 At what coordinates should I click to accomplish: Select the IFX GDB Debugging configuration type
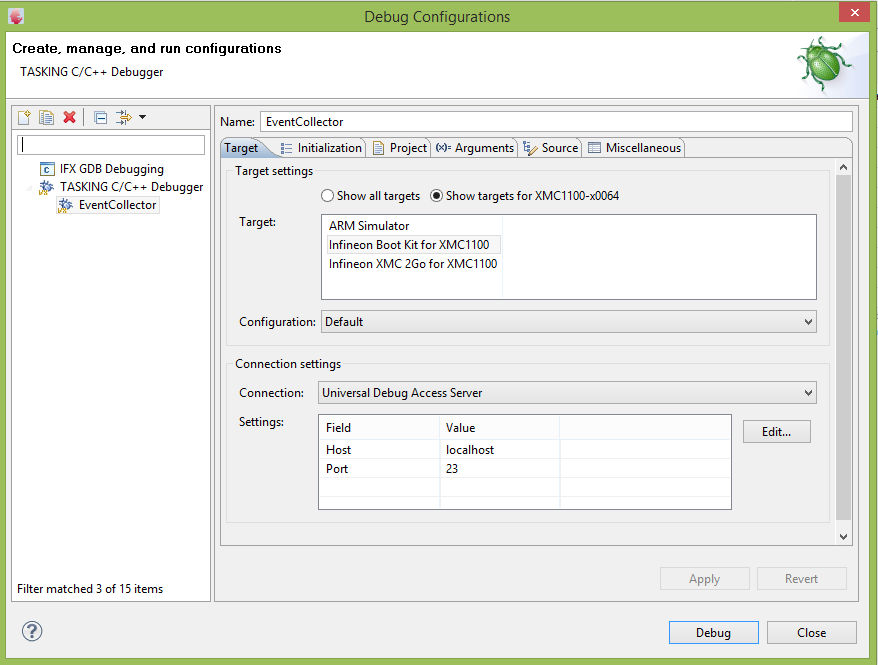pyautogui.click(x=110, y=168)
